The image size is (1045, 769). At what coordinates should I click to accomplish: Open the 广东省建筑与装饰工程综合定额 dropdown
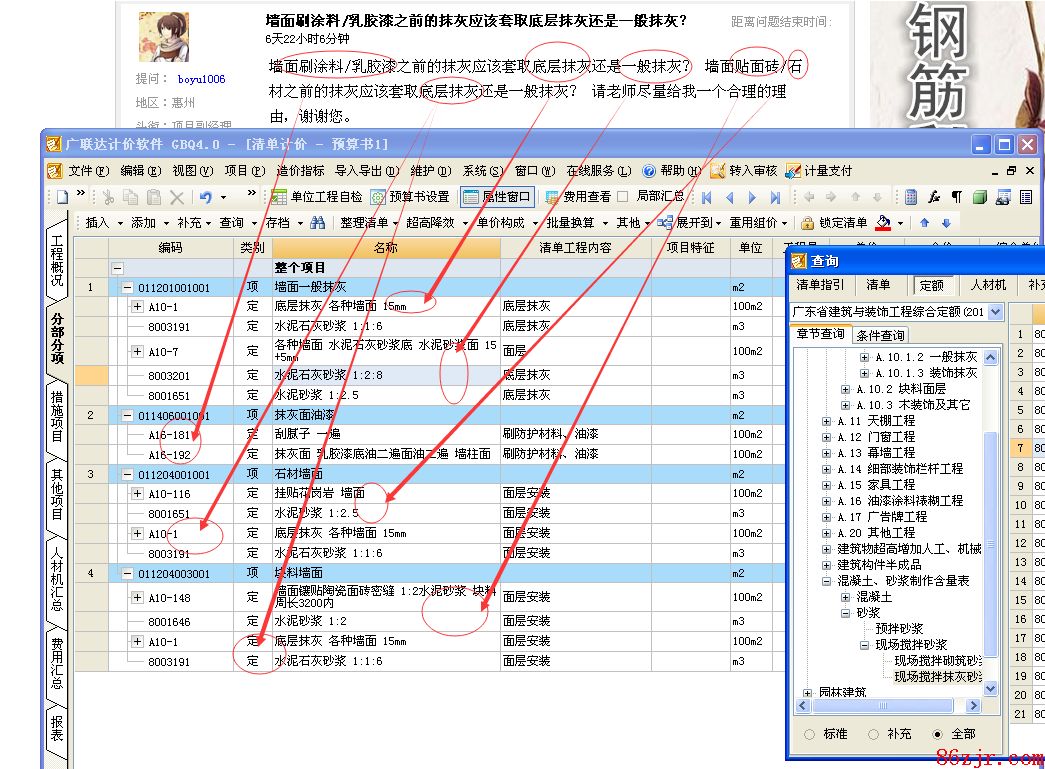click(994, 312)
